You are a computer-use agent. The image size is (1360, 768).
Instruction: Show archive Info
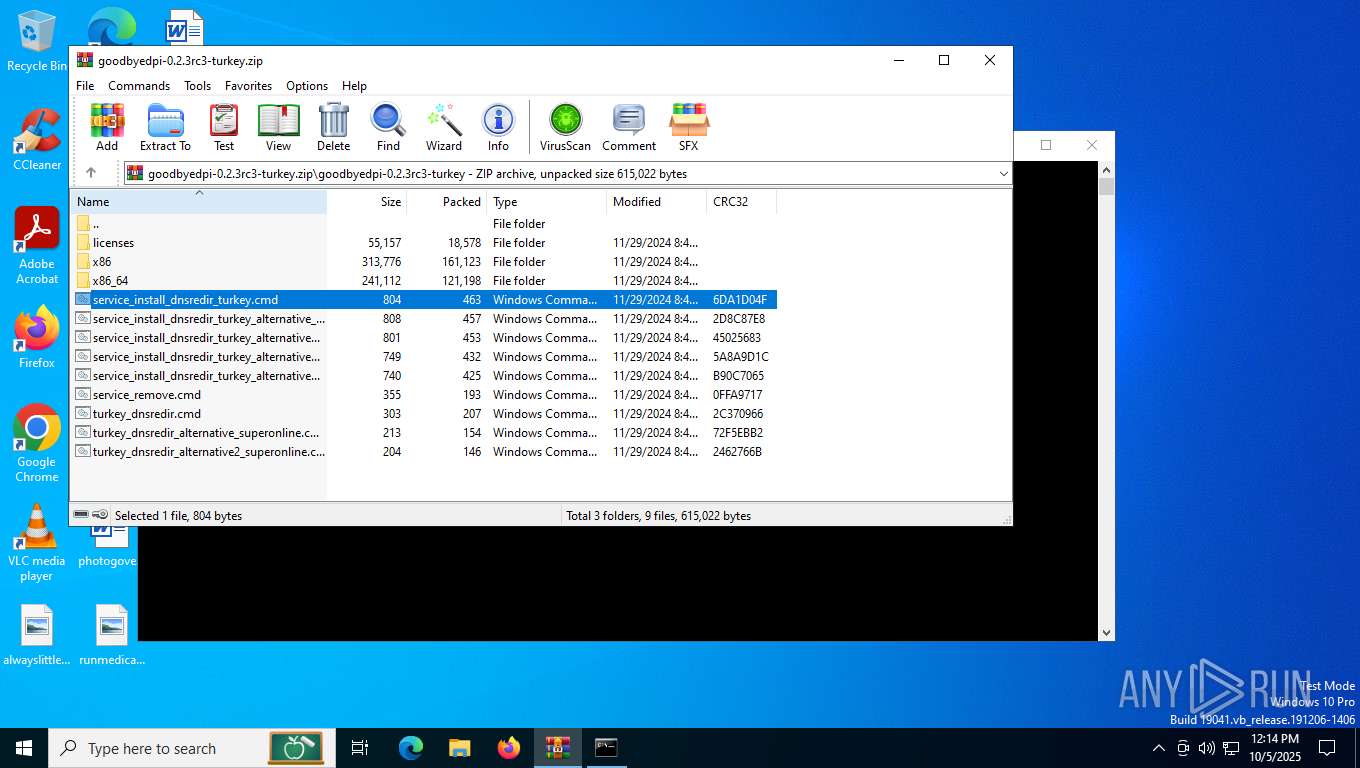click(x=498, y=127)
